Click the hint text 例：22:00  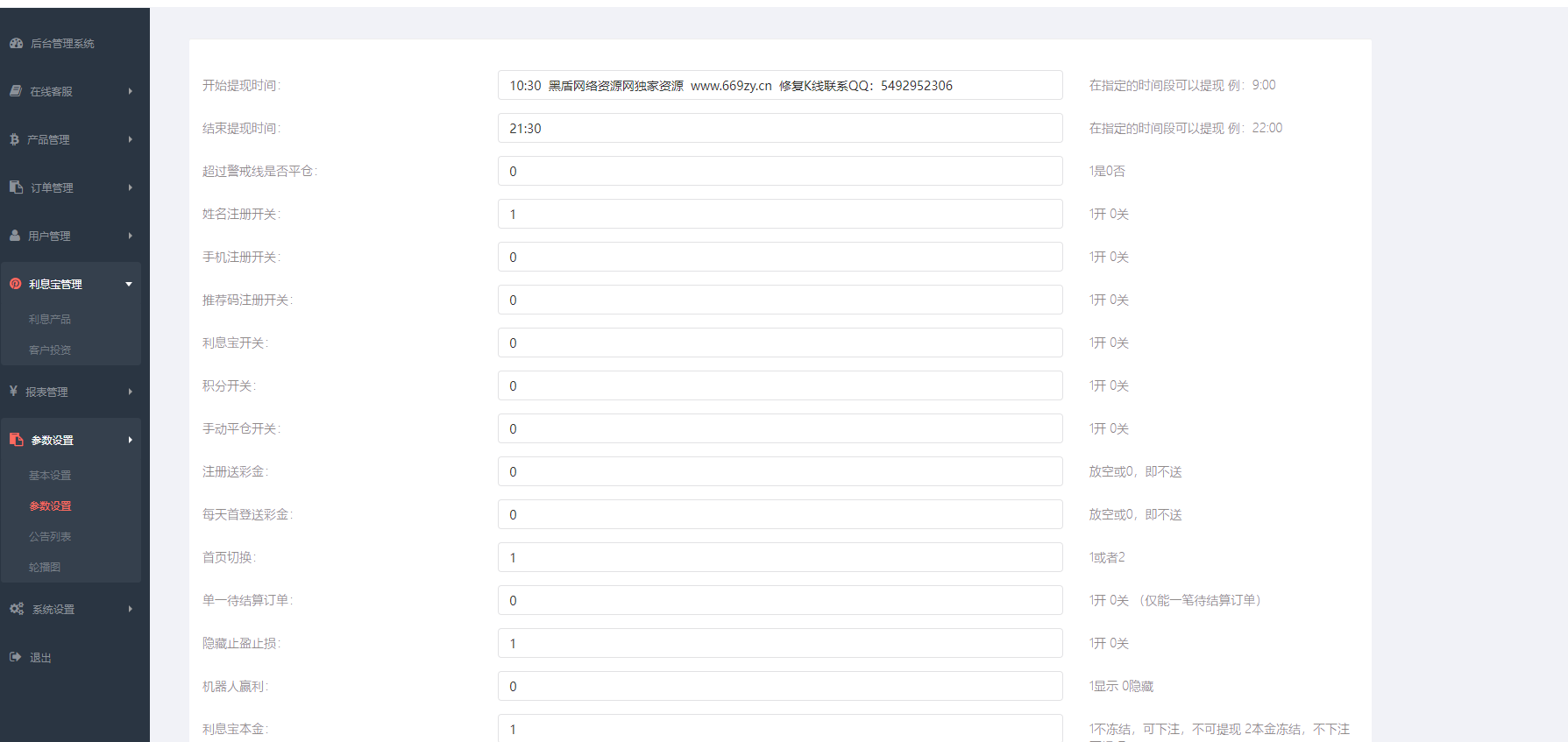(x=1255, y=128)
